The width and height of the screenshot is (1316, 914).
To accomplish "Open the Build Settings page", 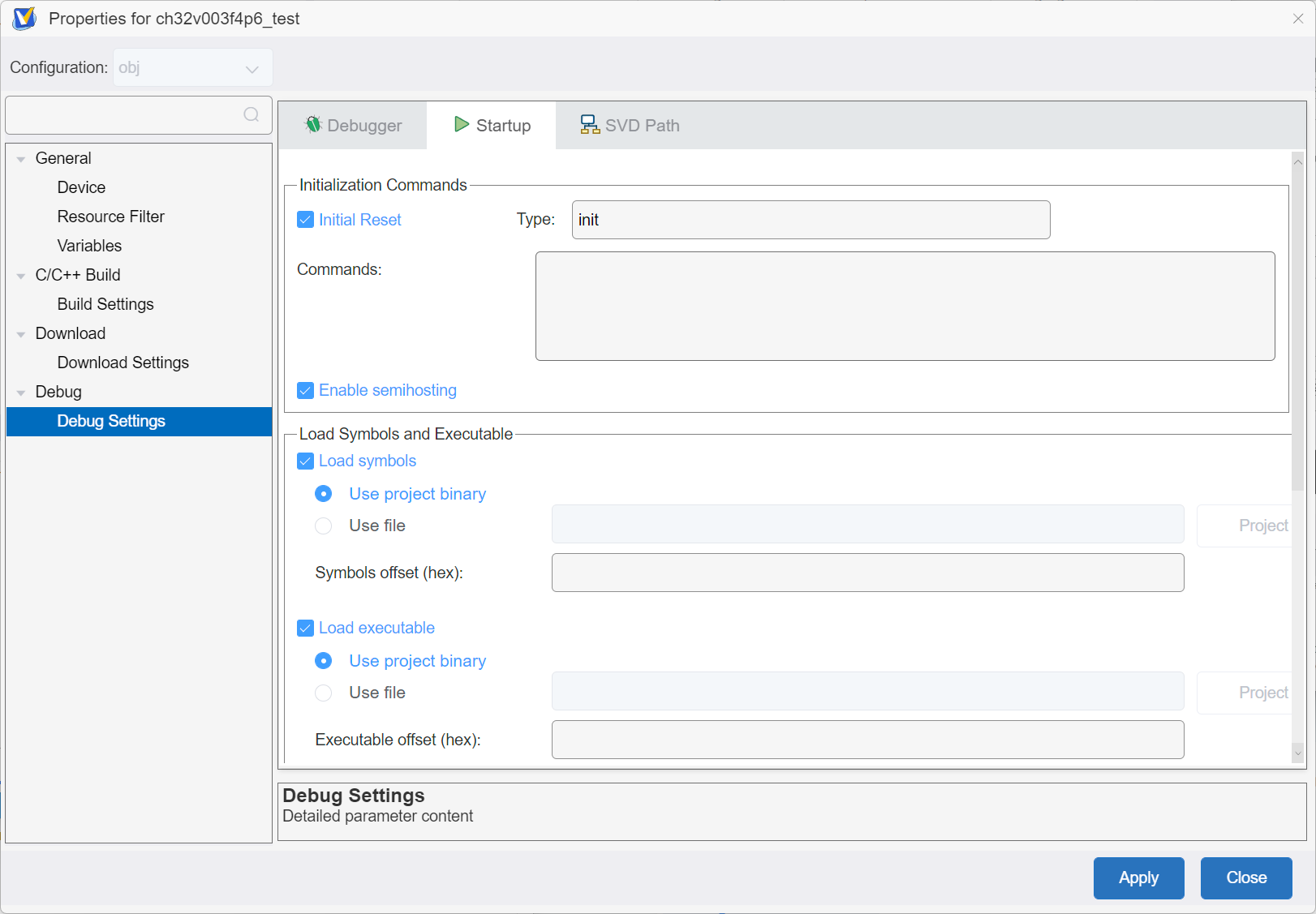I will [105, 304].
